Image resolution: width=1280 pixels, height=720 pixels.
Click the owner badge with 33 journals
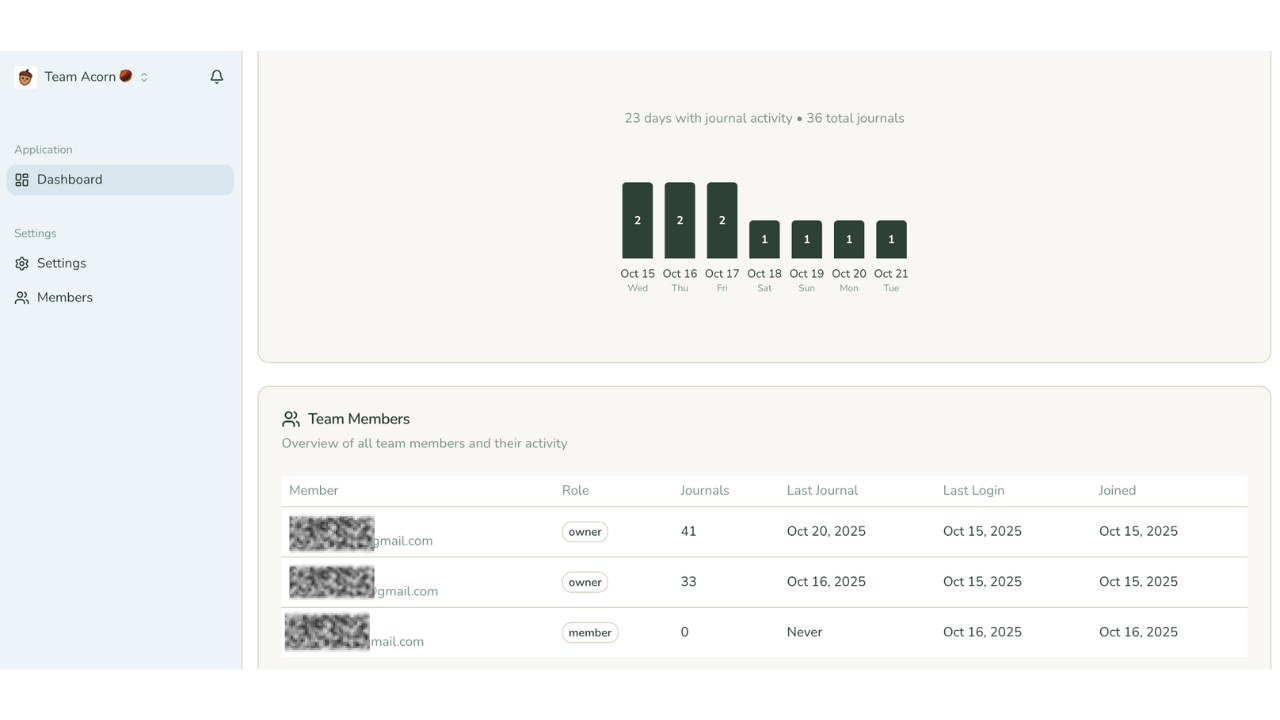coord(585,582)
